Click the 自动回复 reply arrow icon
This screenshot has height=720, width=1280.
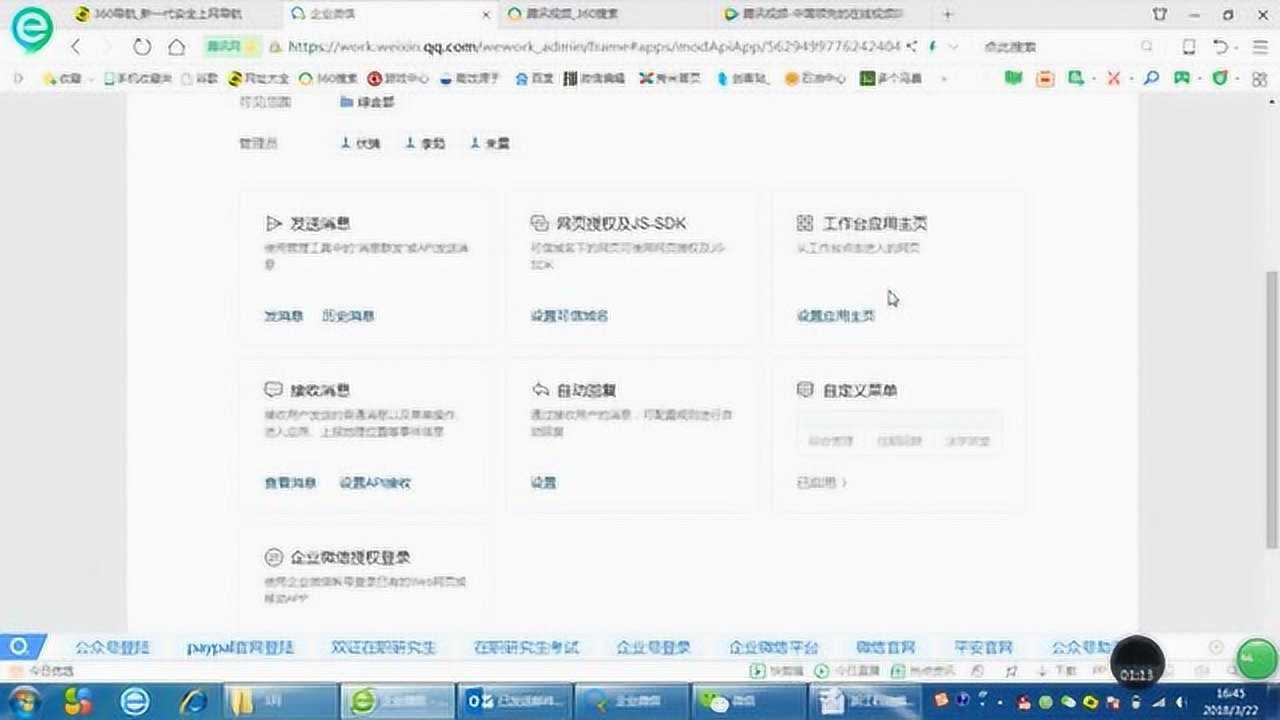click(540, 390)
